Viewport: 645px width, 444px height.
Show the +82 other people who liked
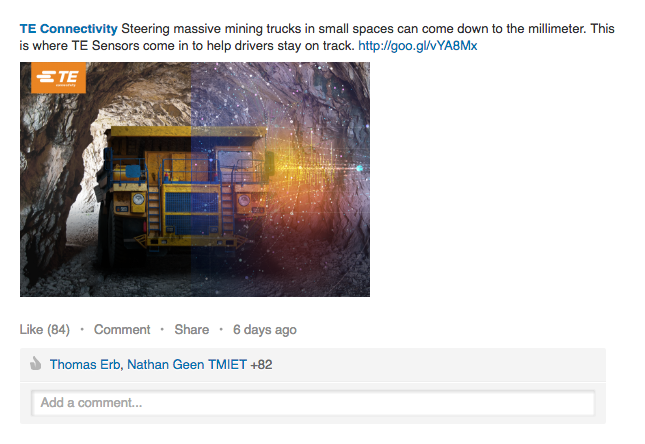(261, 365)
